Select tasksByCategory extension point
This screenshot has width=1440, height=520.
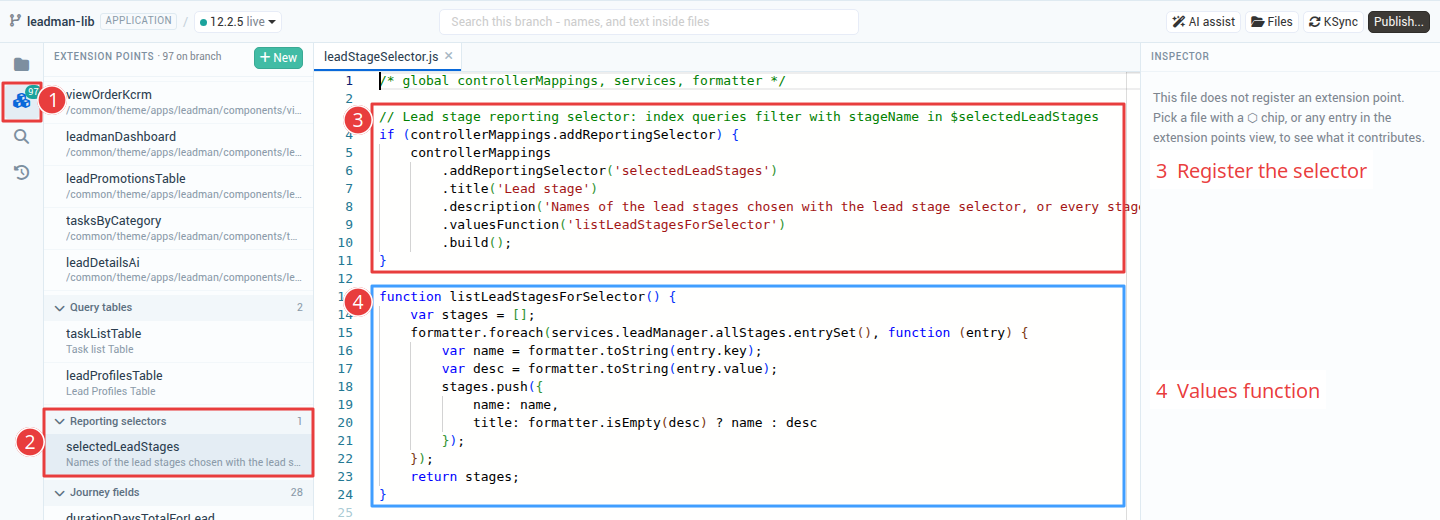click(178, 227)
